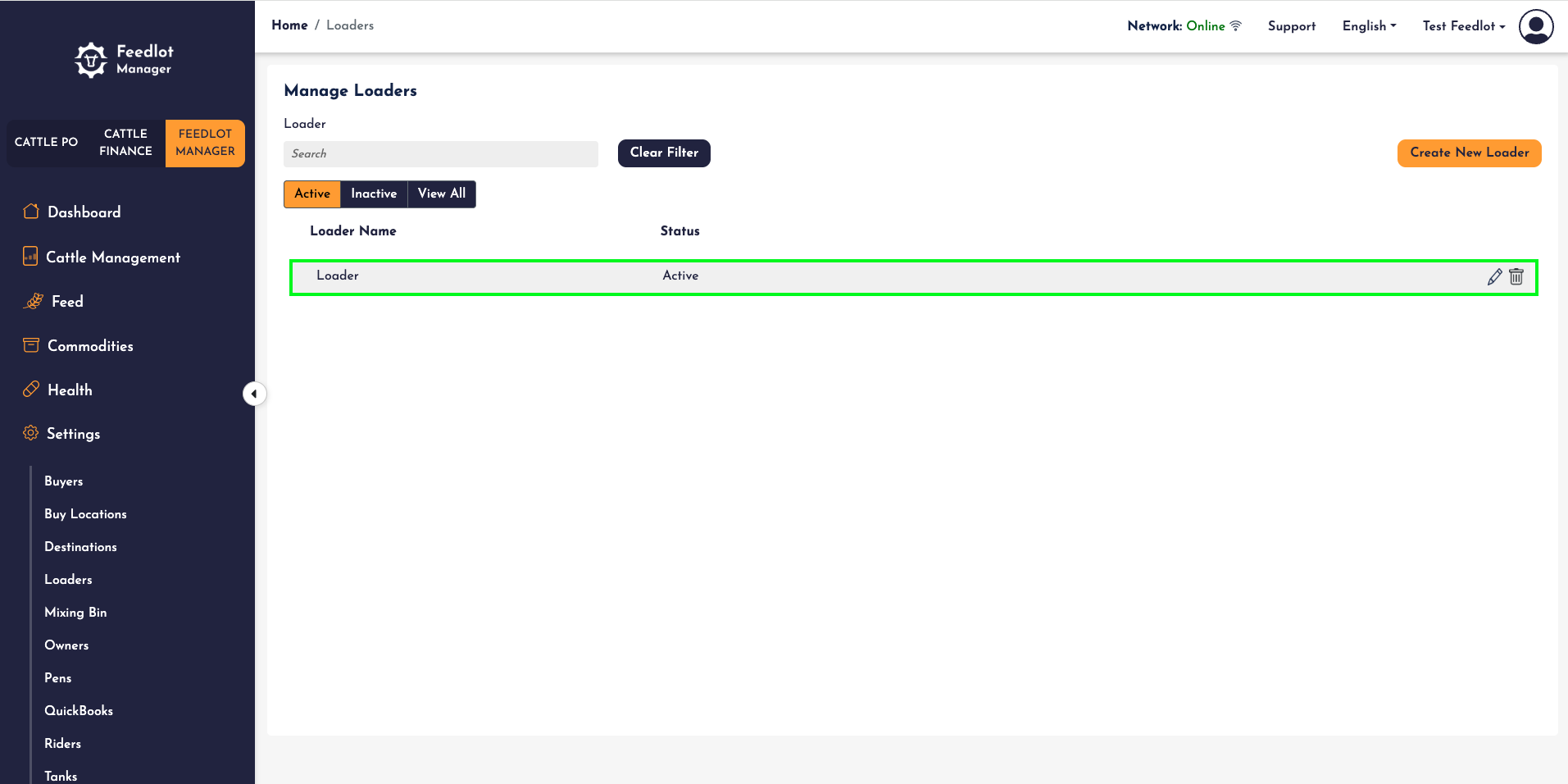The width and height of the screenshot is (1568, 784).
Task: Click the Commodities box icon
Action: pyautogui.click(x=31, y=345)
